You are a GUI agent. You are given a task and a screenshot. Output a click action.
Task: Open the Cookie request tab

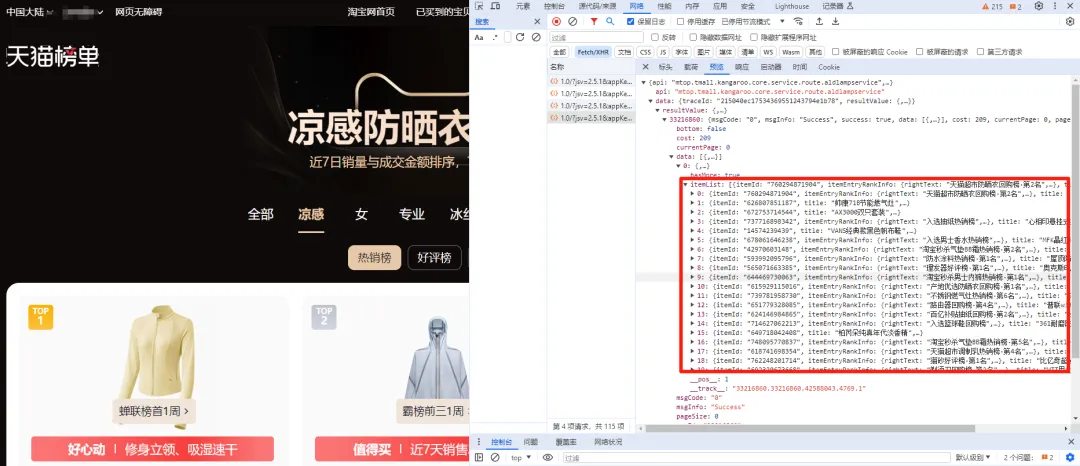click(829, 67)
